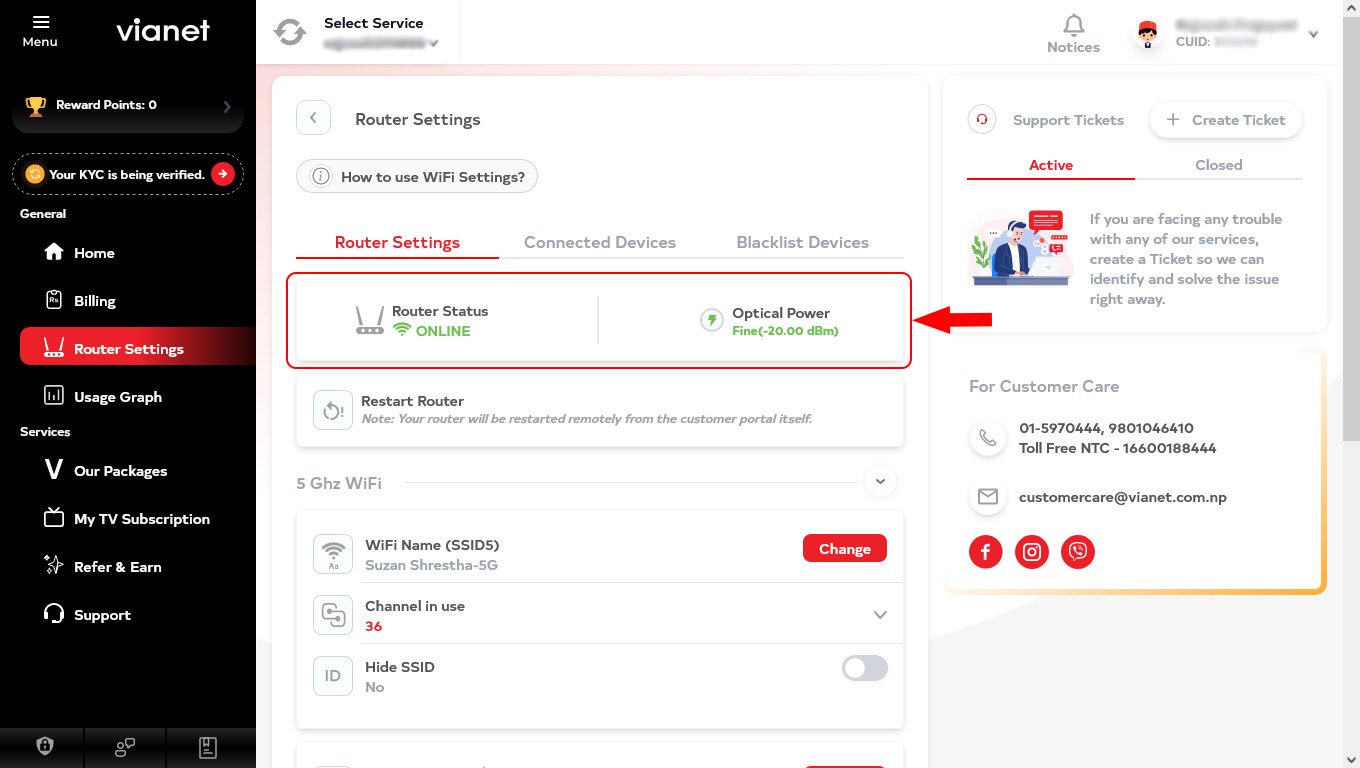Image resolution: width=1360 pixels, height=768 pixels.
Task: Click the Support Tickets headset icon
Action: tap(982, 120)
